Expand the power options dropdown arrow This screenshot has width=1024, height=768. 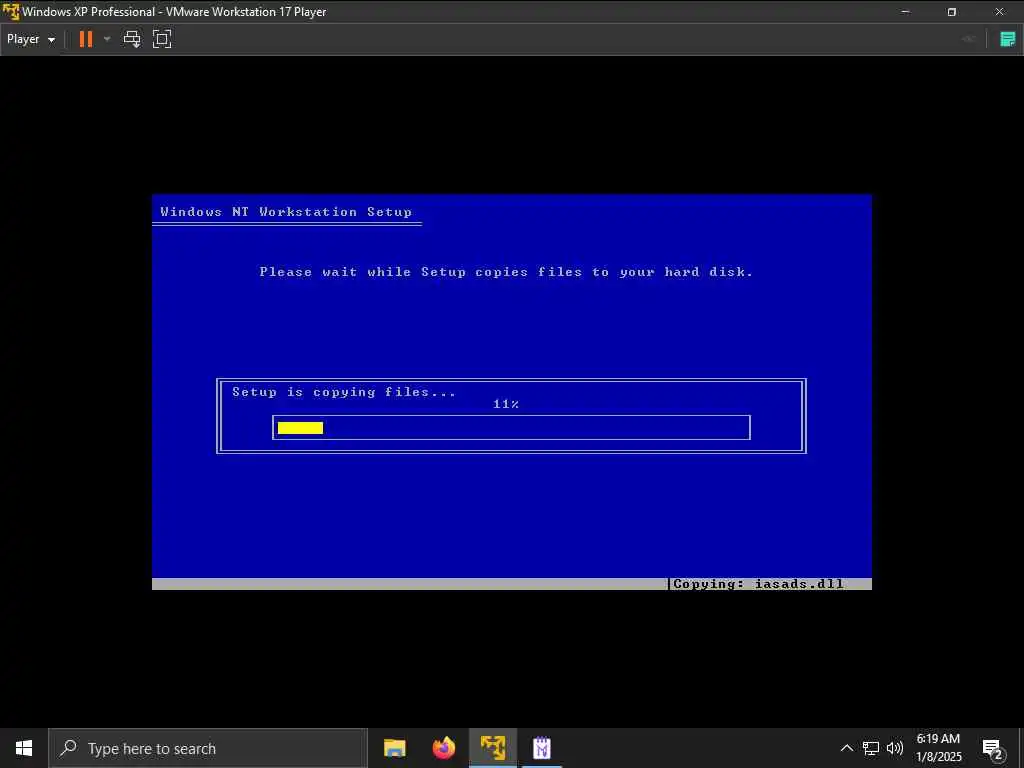(107, 39)
